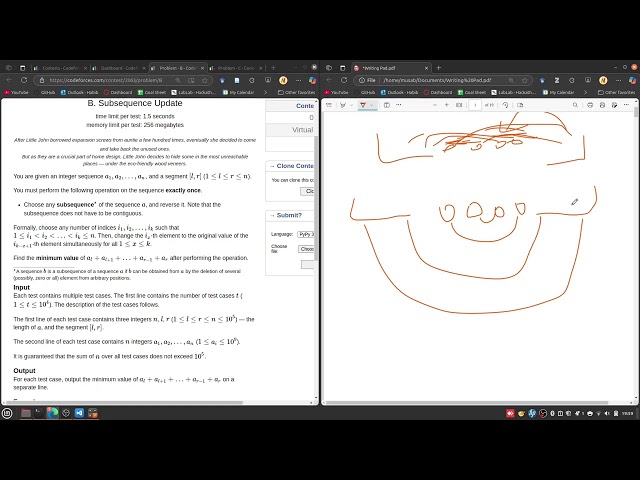This screenshot has height=480, width=640.
Task: Open the Linux Mint start menu
Action: [7, 413]
